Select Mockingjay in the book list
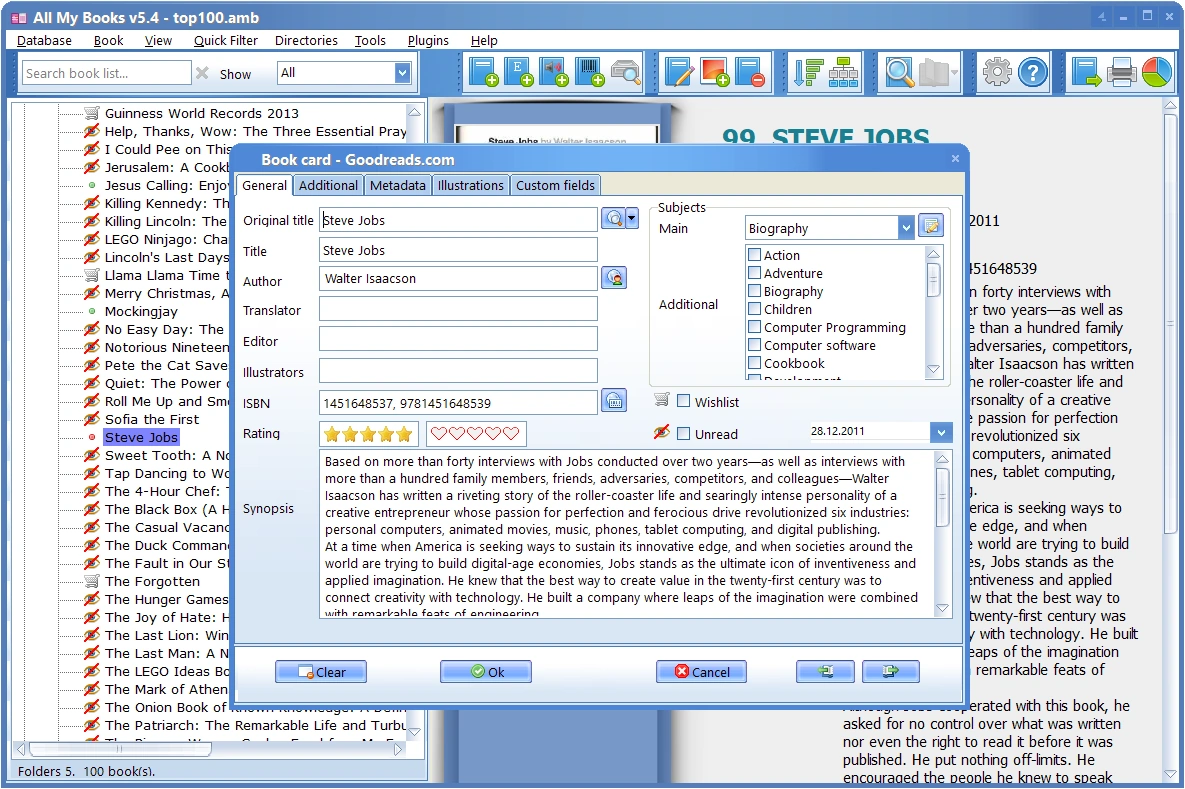The image size is (1185, 789). coord(141,311)
